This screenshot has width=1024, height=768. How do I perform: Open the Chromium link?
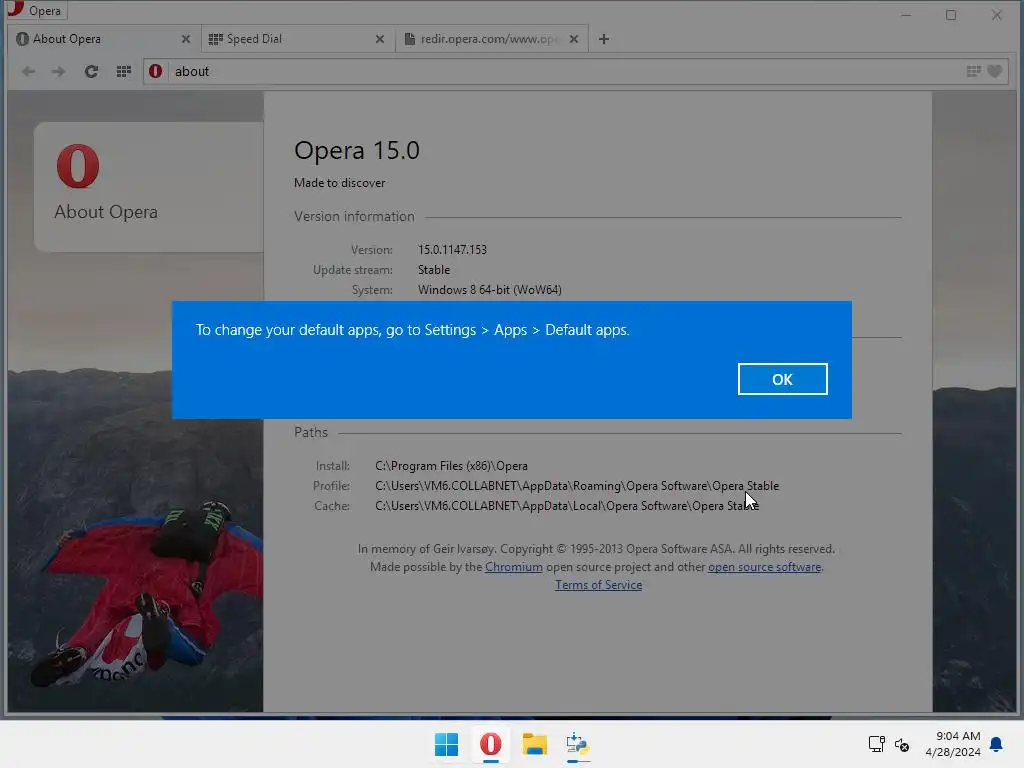click(513, 567)
